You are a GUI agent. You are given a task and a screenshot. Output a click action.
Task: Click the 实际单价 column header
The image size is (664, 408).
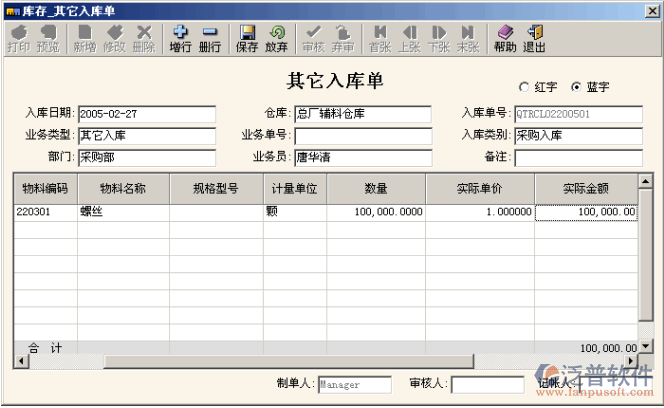click(480, 187)
